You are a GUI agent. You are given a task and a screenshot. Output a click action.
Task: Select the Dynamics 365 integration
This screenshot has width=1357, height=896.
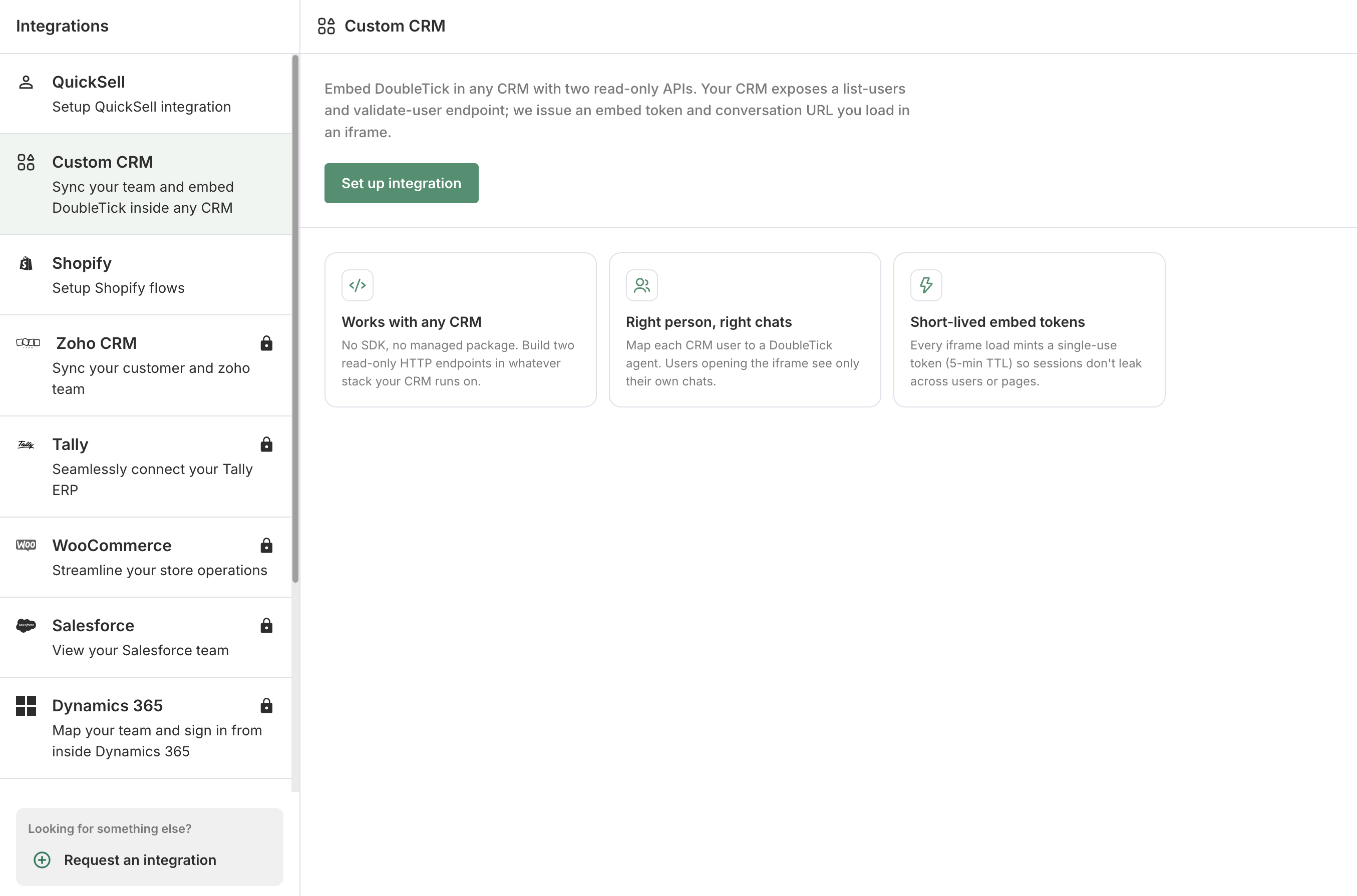[146, 728]
